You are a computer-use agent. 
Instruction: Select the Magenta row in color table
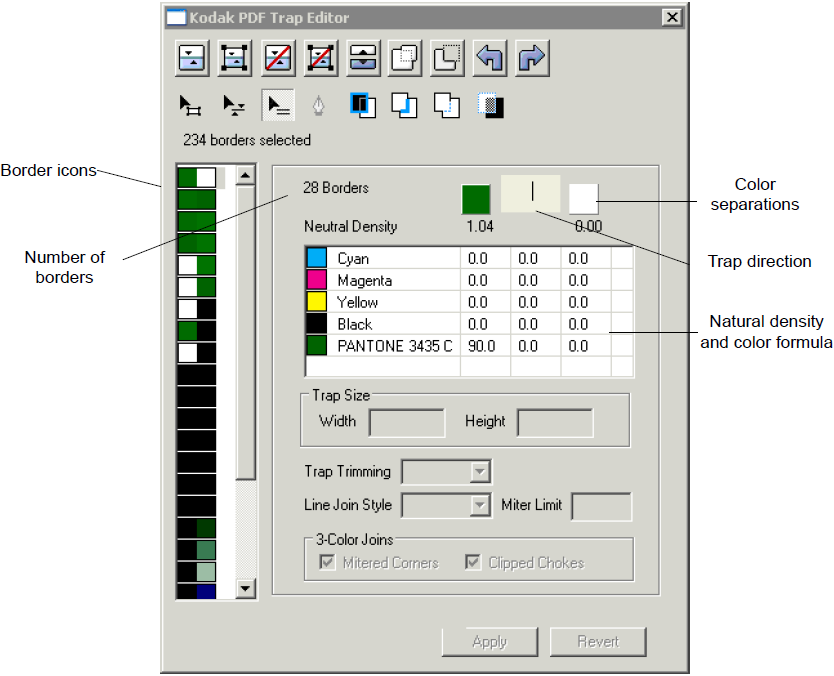pos(364,281)
